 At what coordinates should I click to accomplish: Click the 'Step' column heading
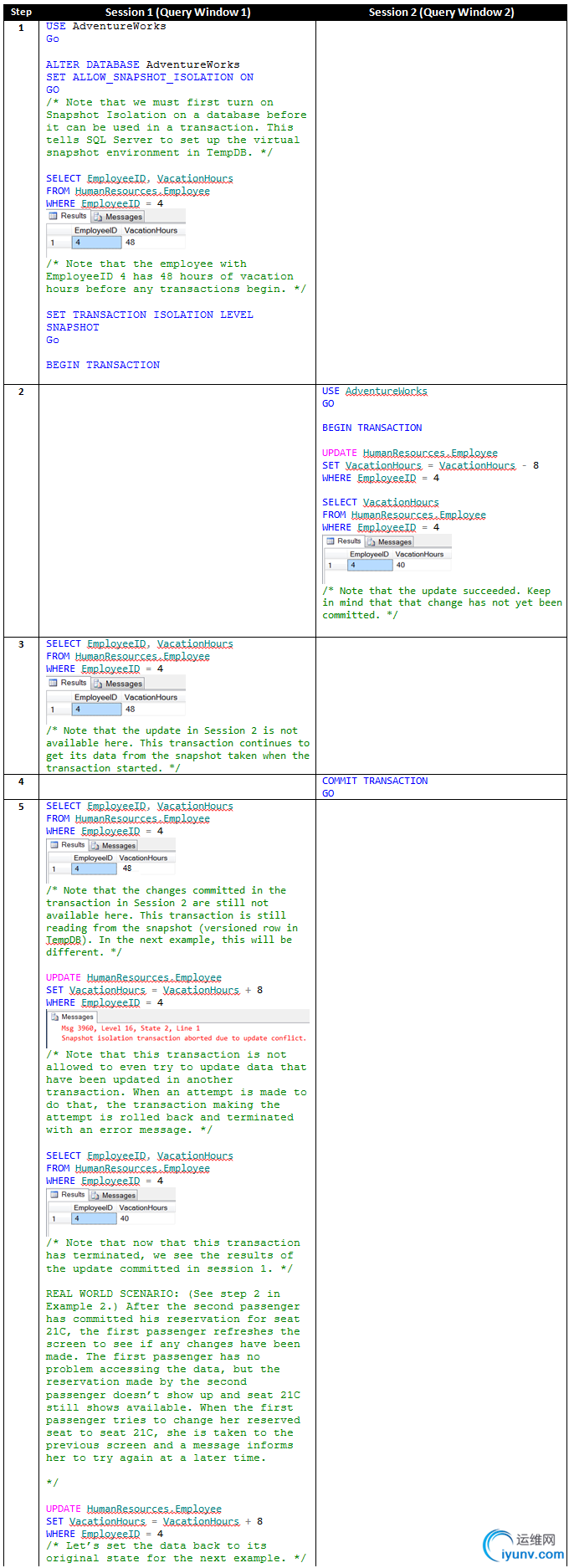click(21, 12)
